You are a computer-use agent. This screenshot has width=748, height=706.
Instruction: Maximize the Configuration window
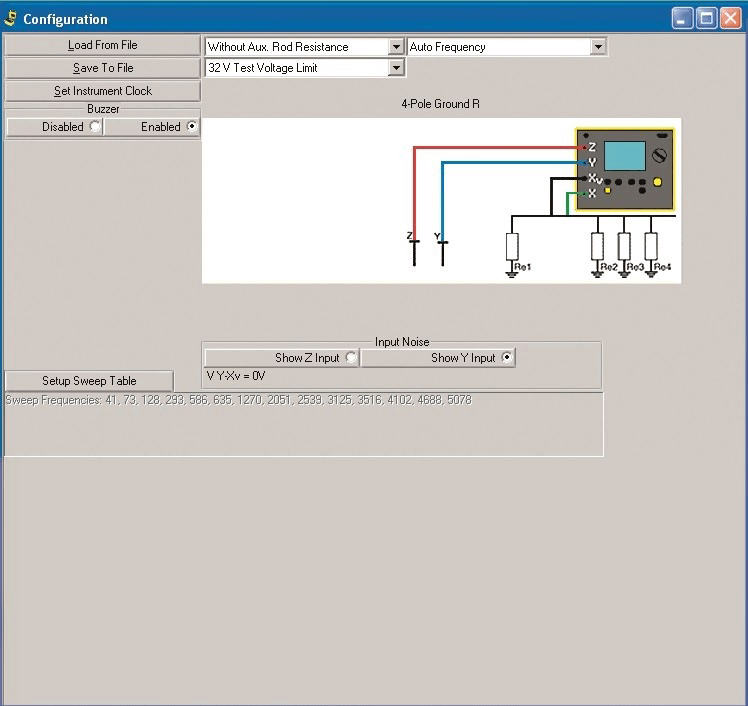pos(706,19)
